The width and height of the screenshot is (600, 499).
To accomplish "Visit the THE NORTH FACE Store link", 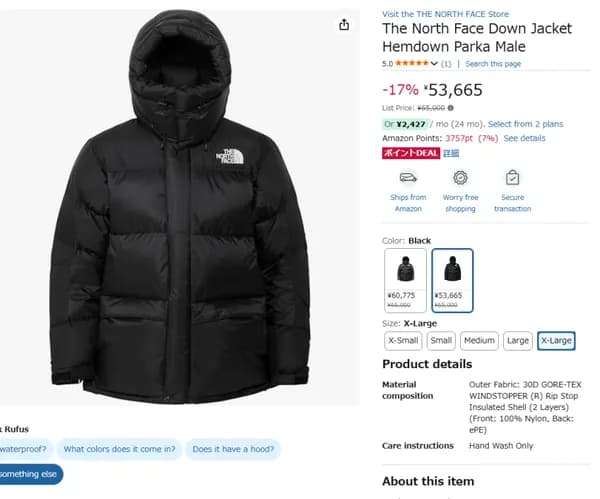I will pyautogui.click(x=445, y=13).
